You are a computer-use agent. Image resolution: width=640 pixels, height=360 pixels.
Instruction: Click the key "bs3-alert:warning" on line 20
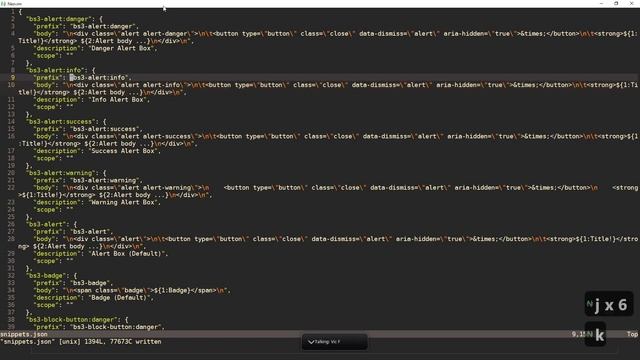point(62,173)
